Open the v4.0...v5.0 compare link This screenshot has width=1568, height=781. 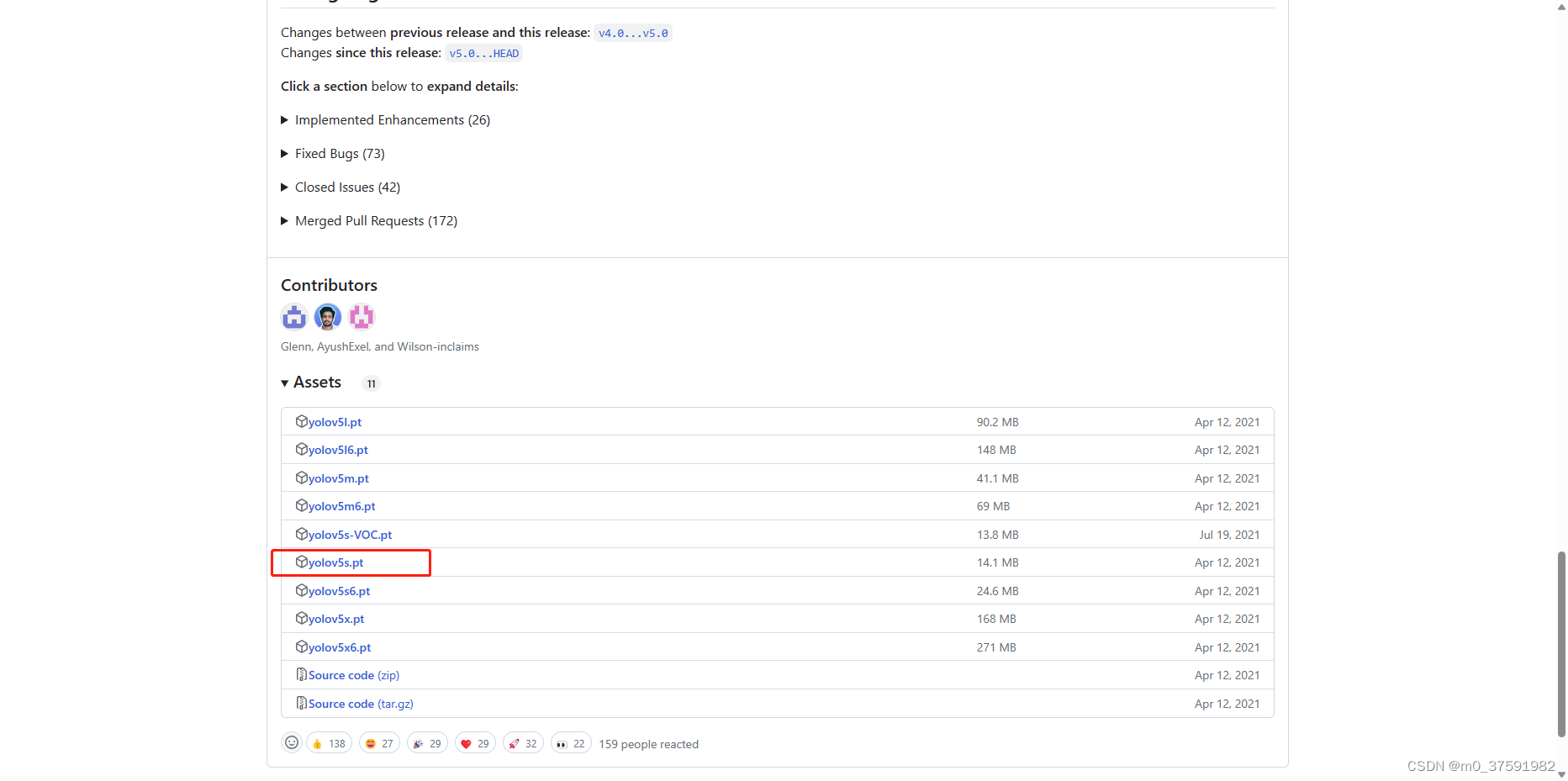tap(633, 33)
